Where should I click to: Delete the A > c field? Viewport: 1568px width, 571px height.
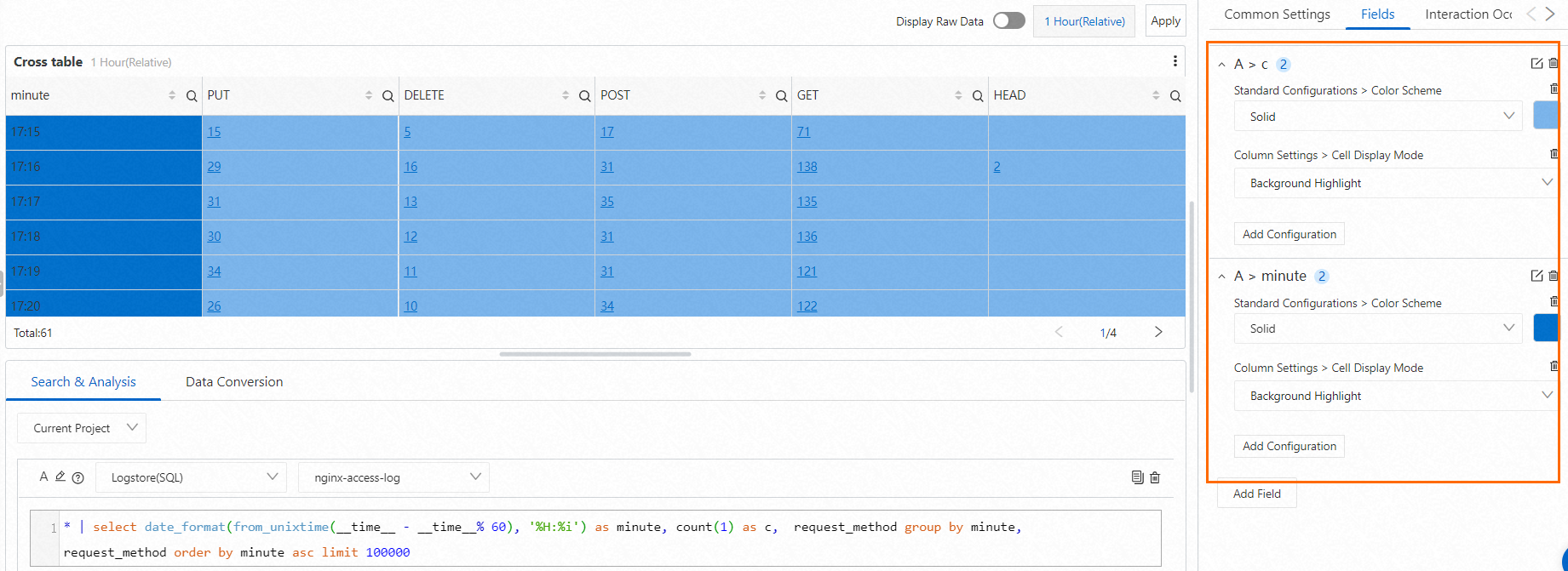coord(1554,64)
